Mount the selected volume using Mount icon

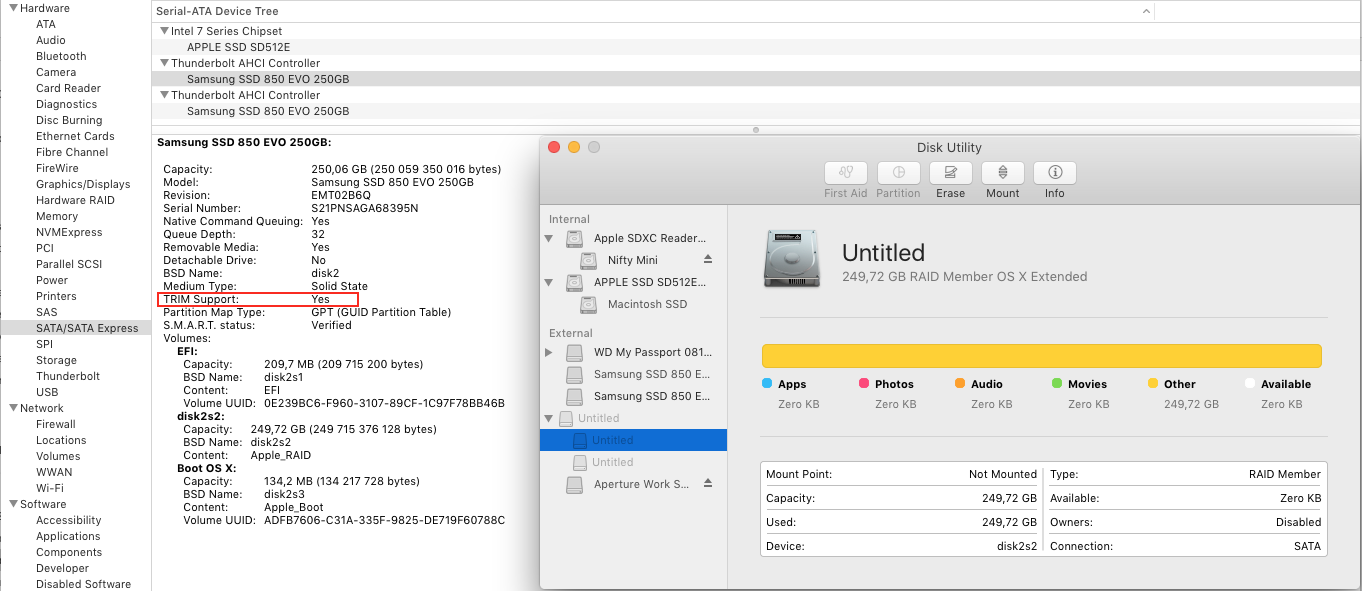1003,172
